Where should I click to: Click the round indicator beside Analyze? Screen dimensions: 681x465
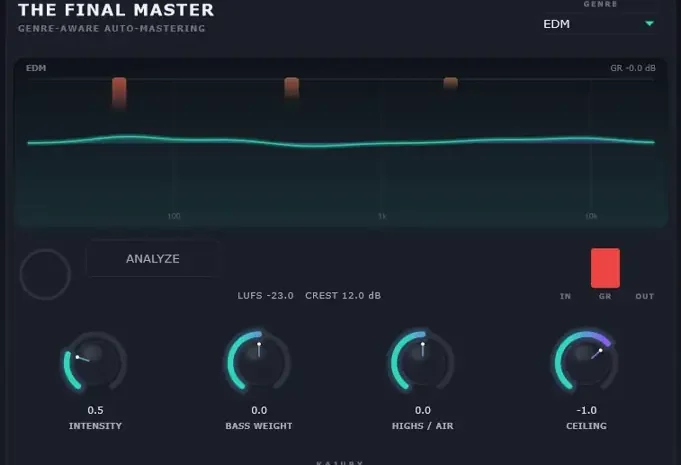coord(45,274)
